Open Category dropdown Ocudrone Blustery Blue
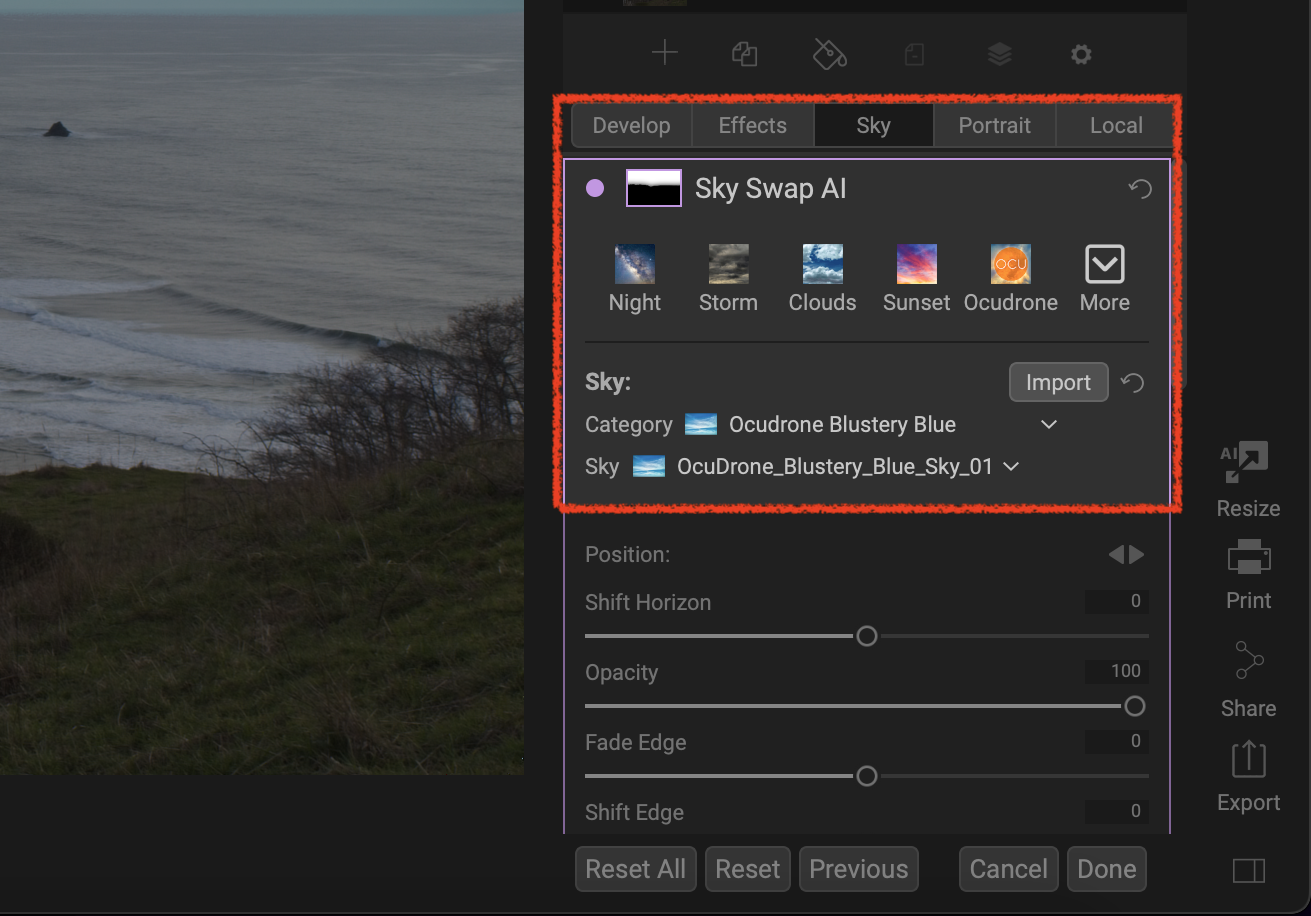Viewport: 1311px width, 916px height. coord(1048,425)
